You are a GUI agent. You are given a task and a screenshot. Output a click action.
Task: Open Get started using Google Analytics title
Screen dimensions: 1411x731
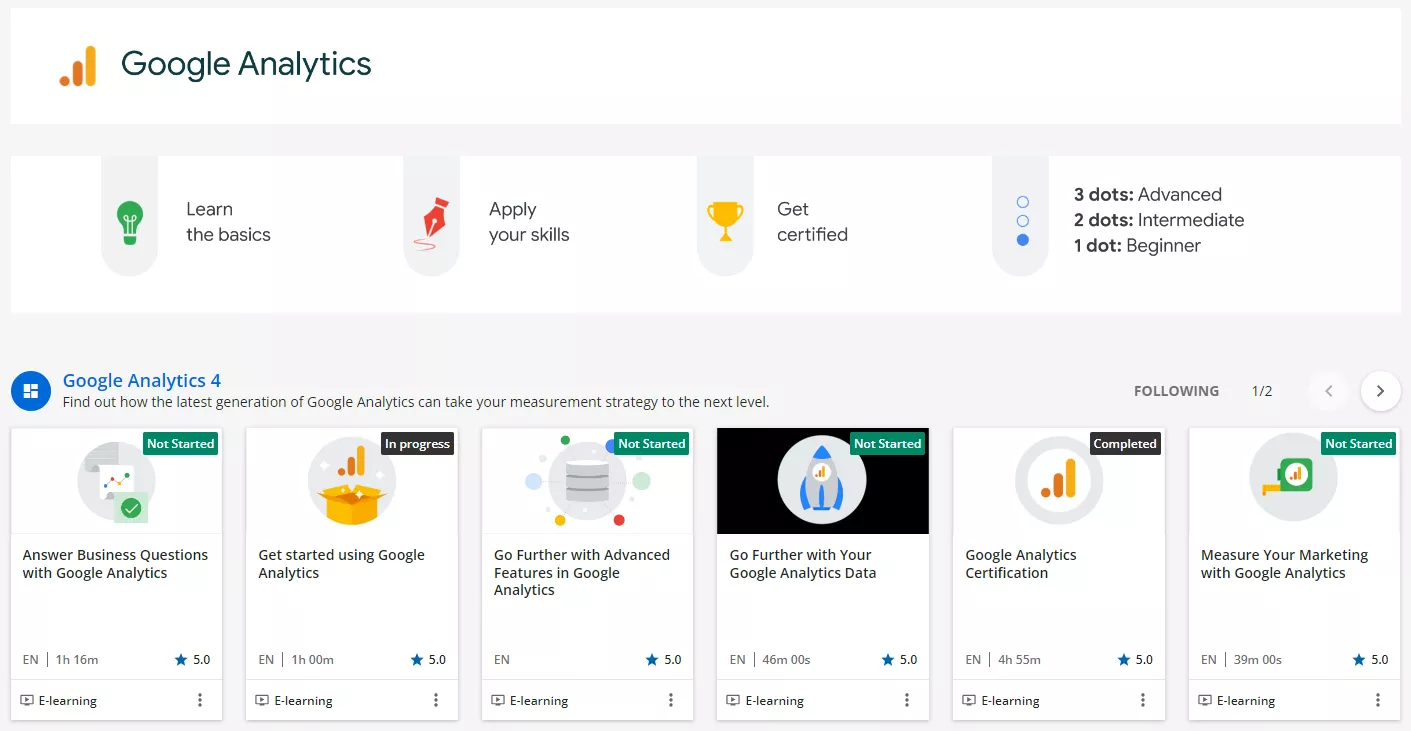[x=341, y=564]
